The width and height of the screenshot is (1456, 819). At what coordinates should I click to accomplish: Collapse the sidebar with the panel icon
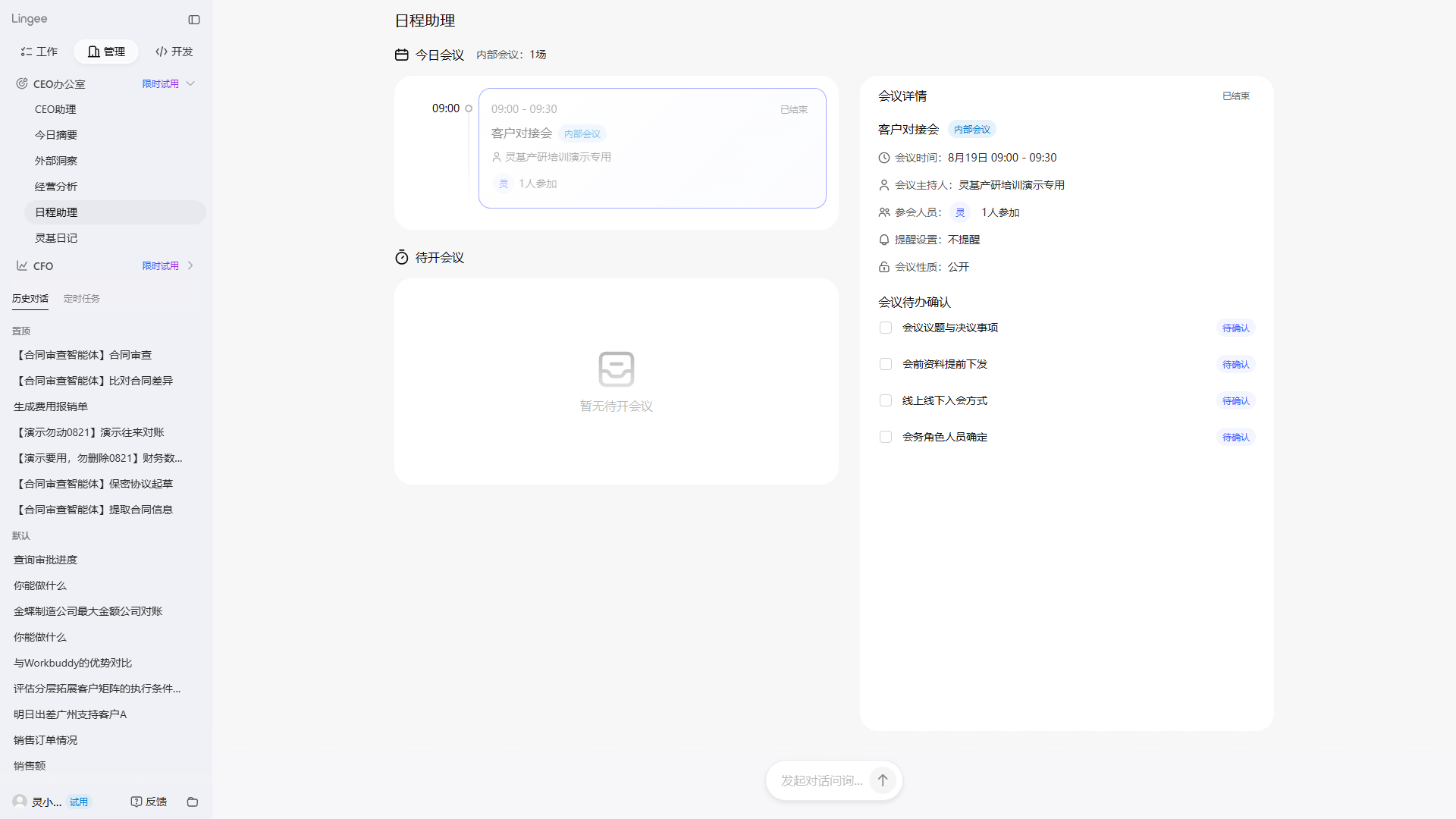click(x=194, y=20)
